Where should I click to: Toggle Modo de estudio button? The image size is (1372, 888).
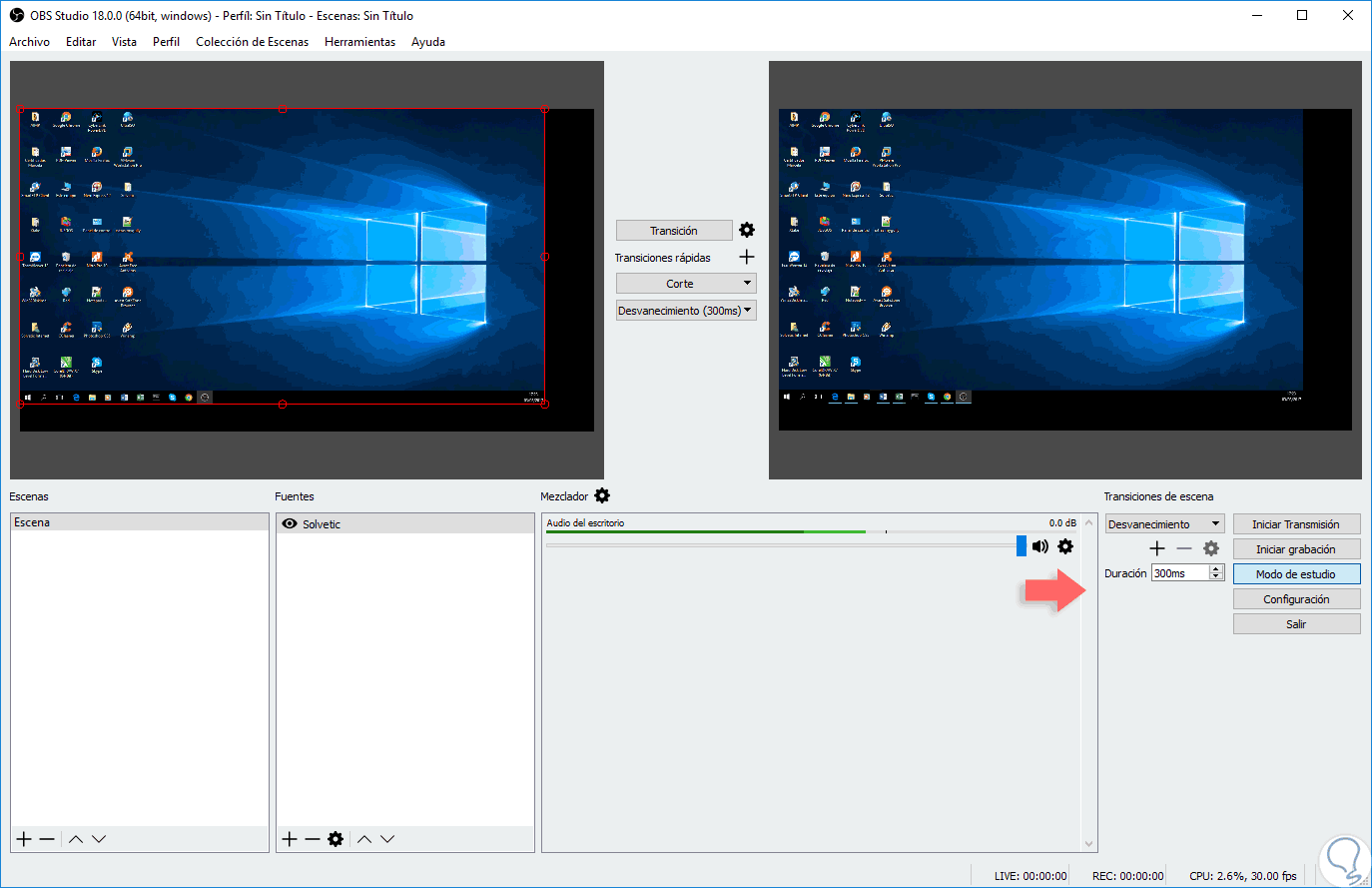click(1296, 574)
